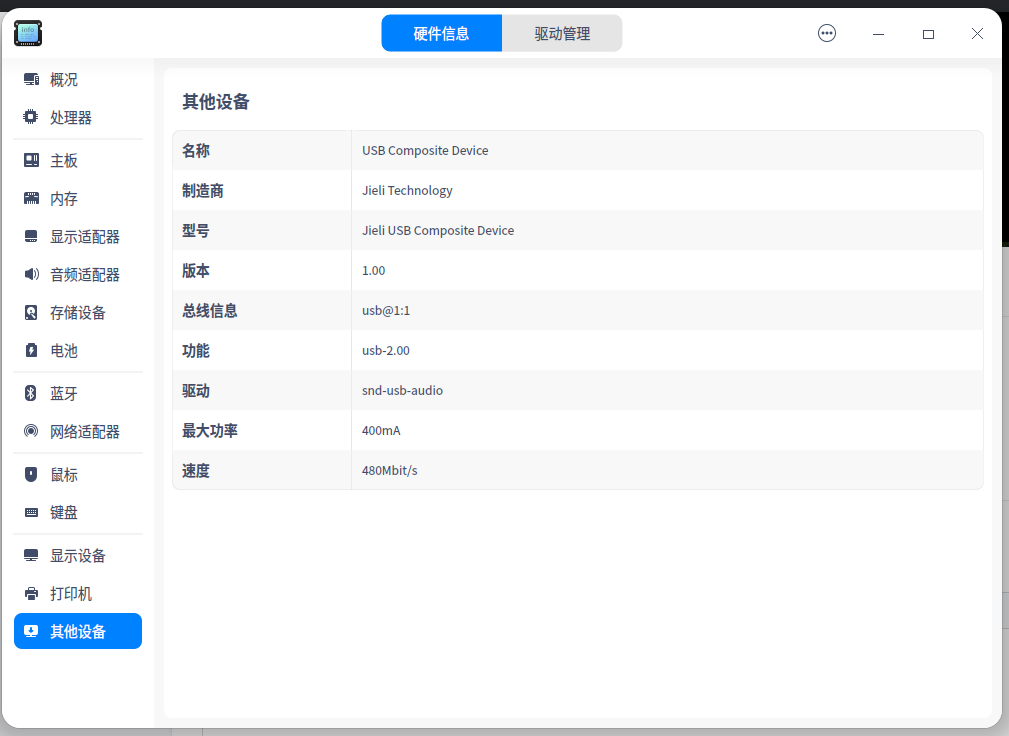Select the 打印机 printer icon
Image resolution: width=1009 pixels, height=736 pixels.
coord(31,593)
